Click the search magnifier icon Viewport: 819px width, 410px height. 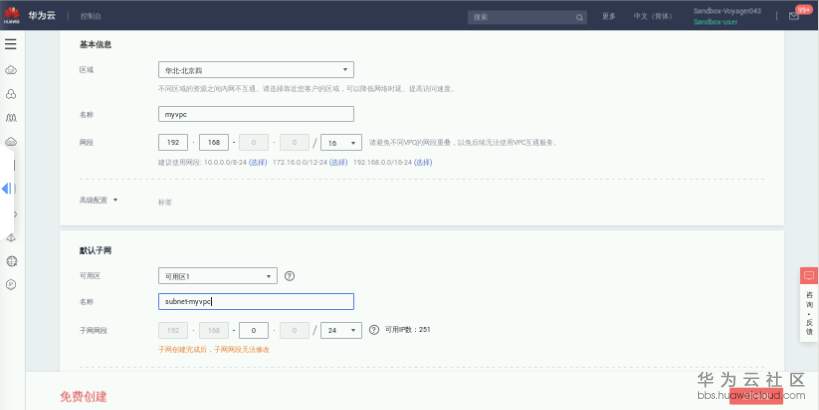coord(579,17)
